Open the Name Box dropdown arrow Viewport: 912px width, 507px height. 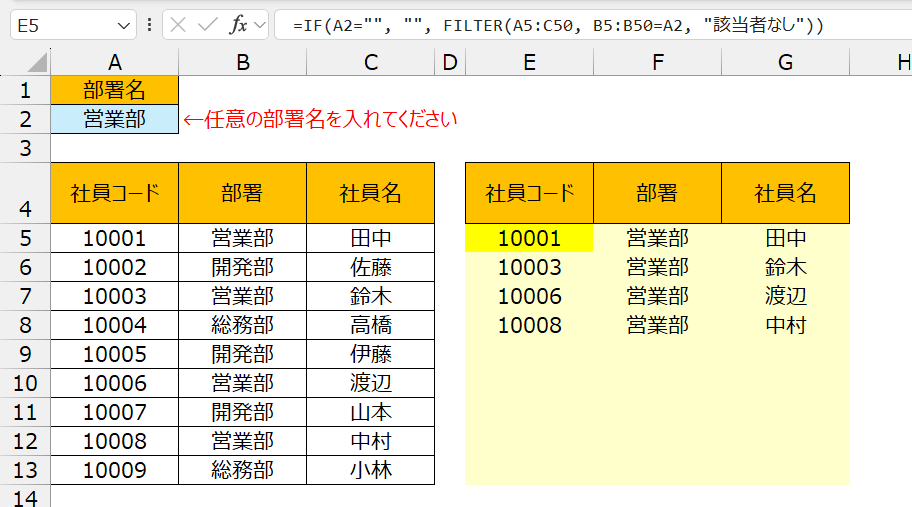124,25
